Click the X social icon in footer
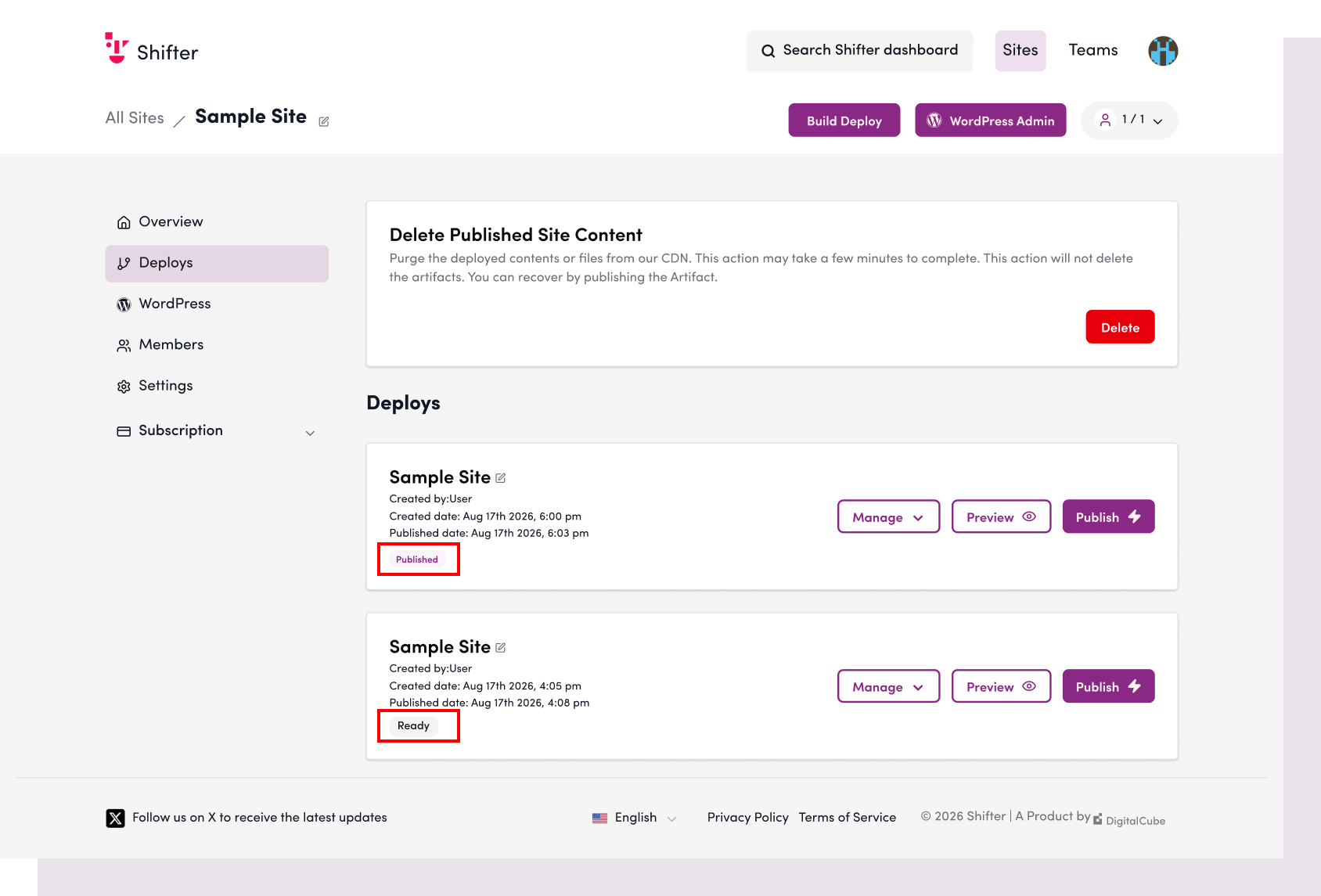Image resolution: width=1321 pixels, height=896 pixels. coord(115,818)
